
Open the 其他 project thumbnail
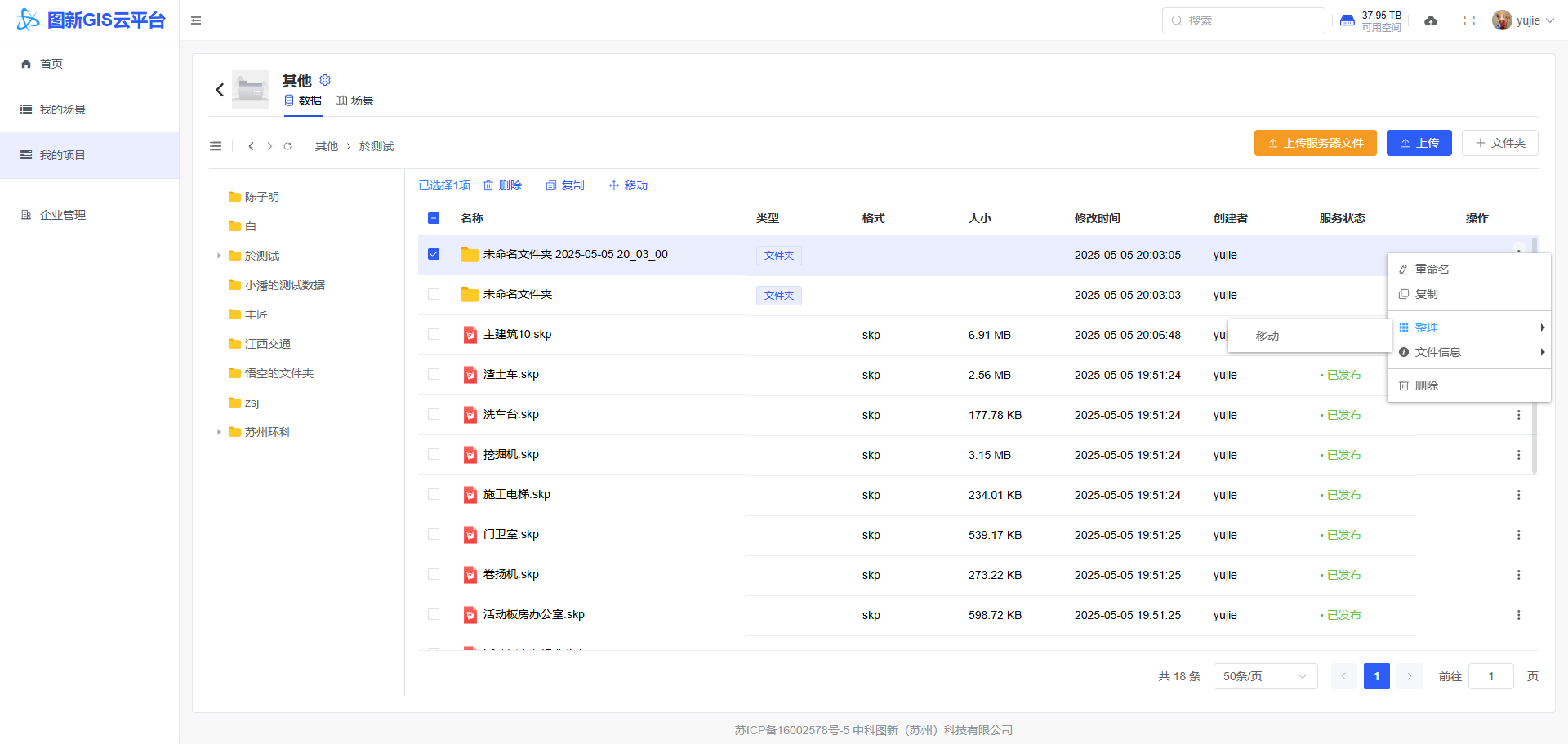251,90
